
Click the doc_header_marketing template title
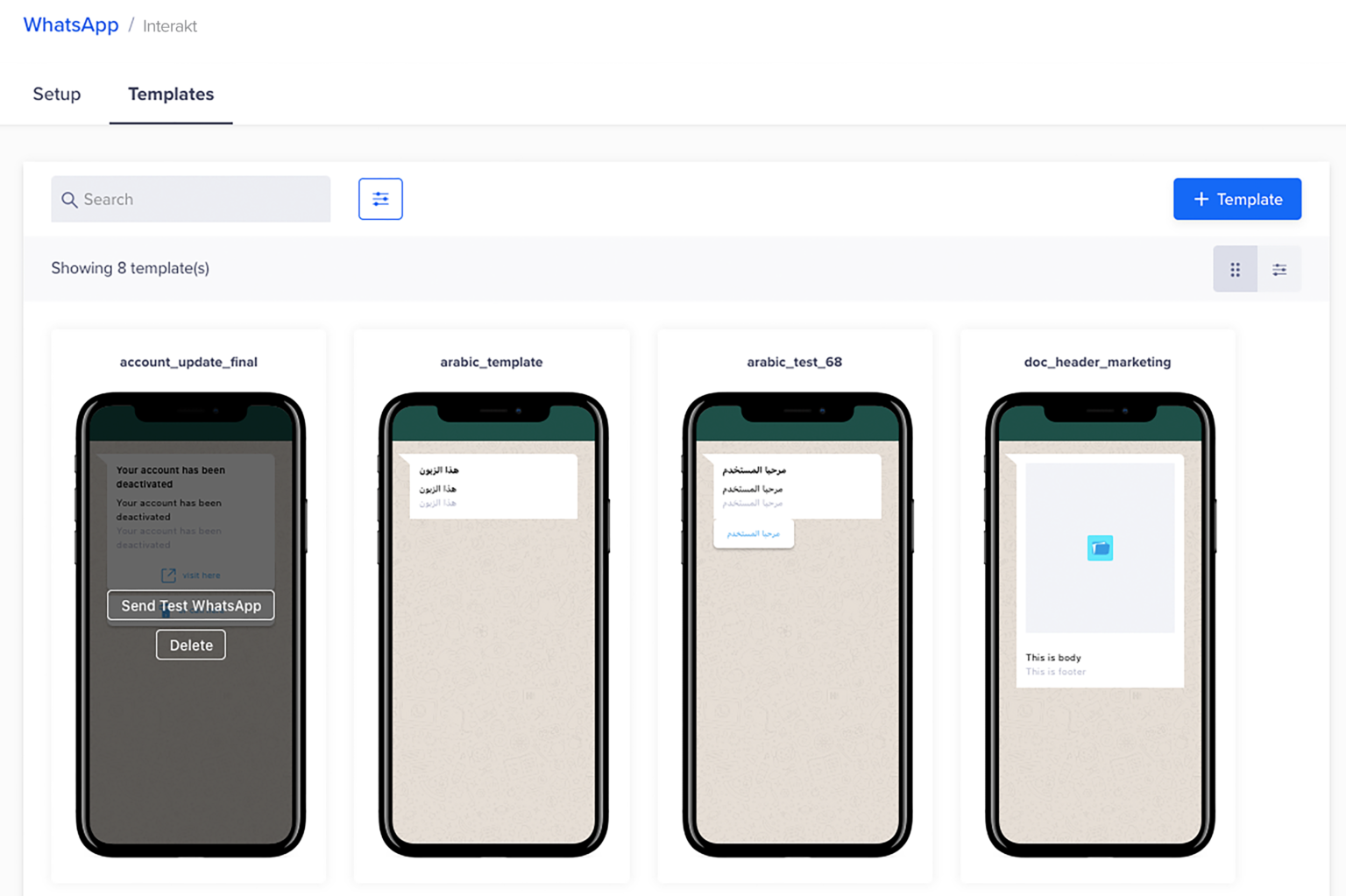[x=1097, y=362]
